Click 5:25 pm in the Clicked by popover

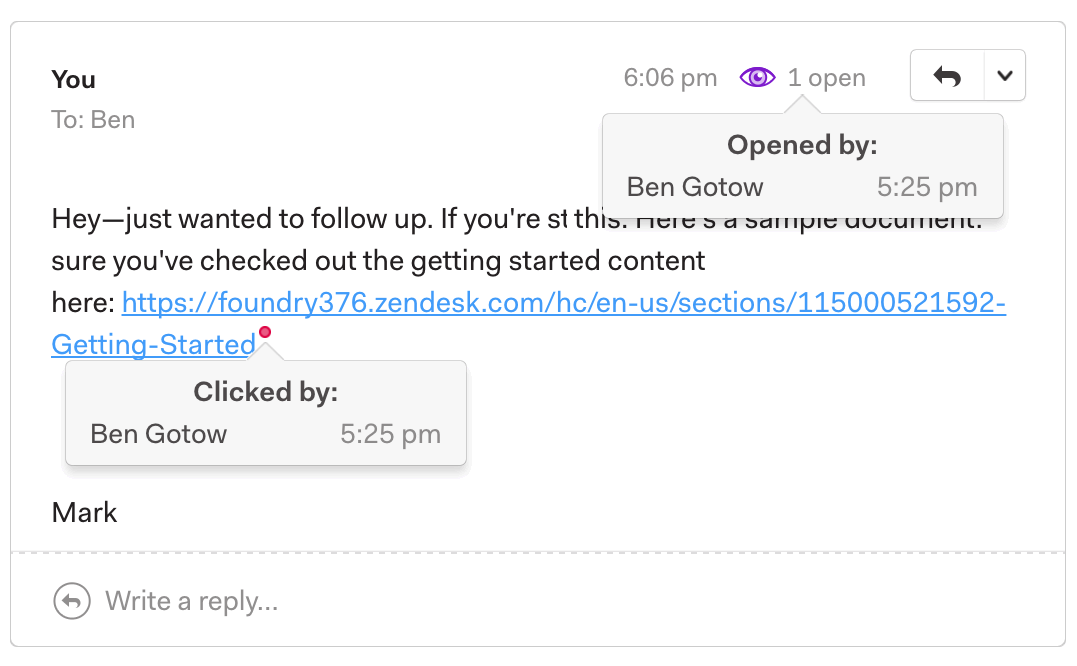[x=390, y=434]
